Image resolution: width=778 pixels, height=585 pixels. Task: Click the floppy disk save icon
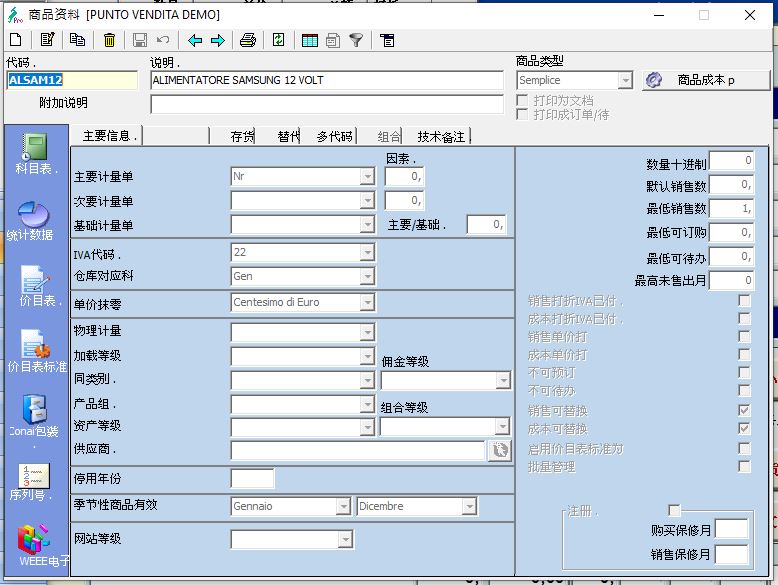(x=140, y=40)
